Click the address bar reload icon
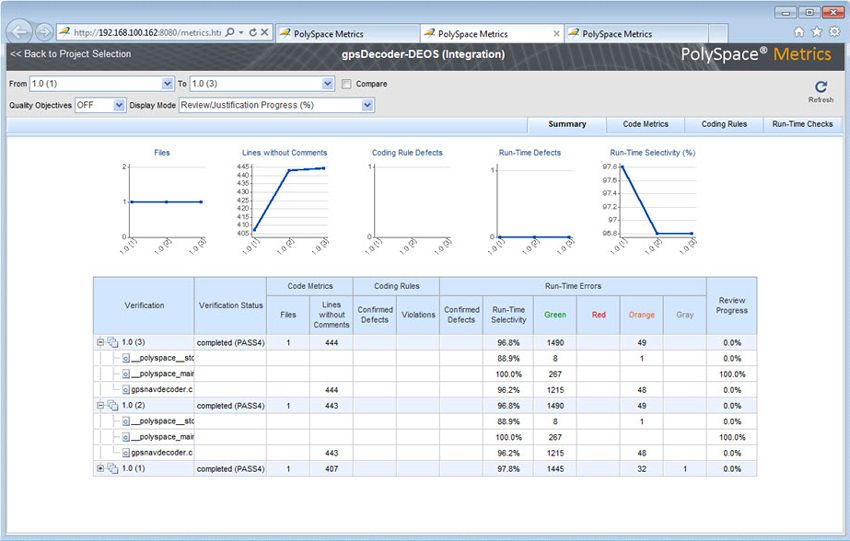850x541 pixels. (x=251, y=32)
